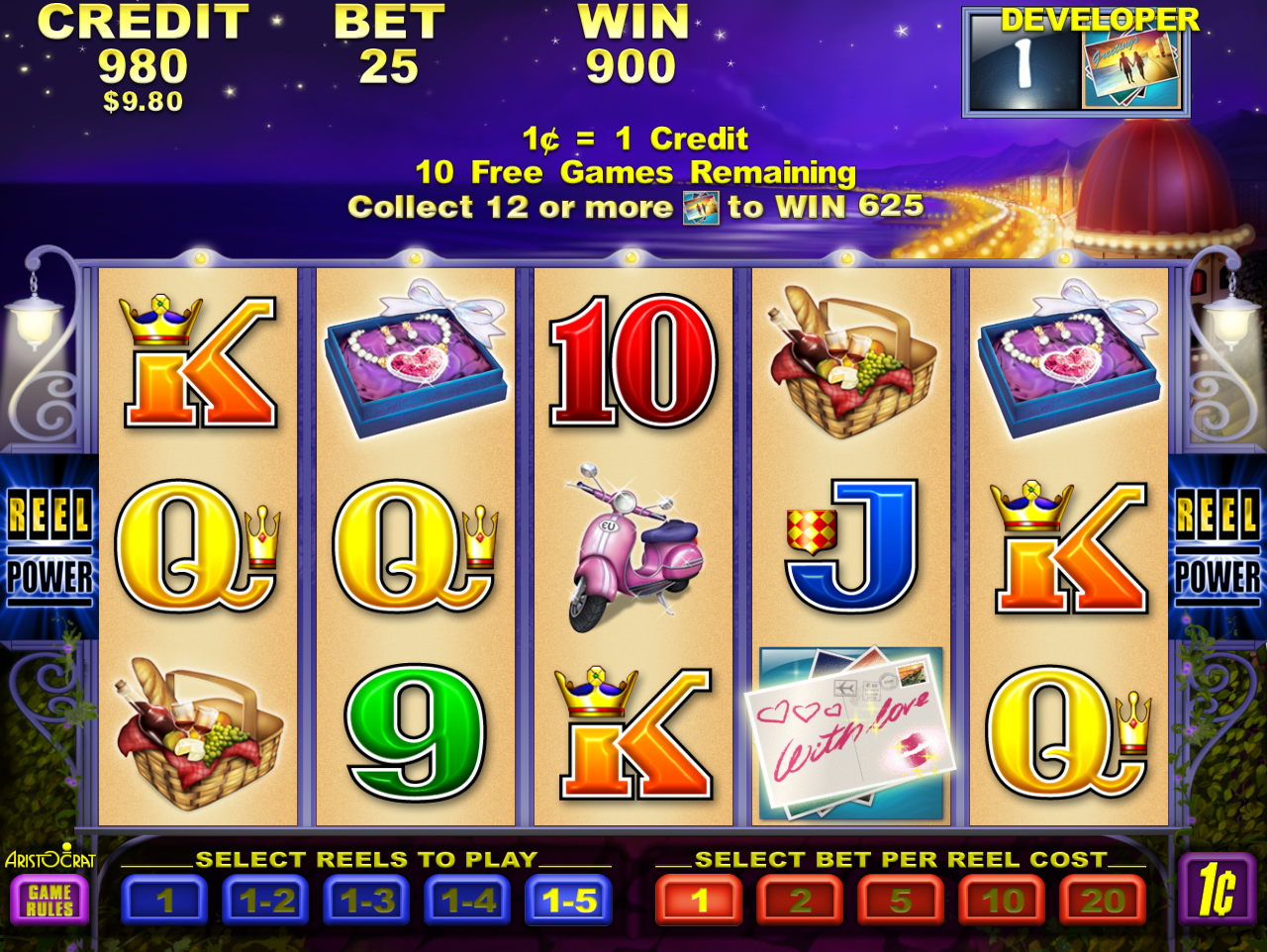1267x952 pixels.
Task: Click the purple 1¢ denomination button
Action: 1218,889
